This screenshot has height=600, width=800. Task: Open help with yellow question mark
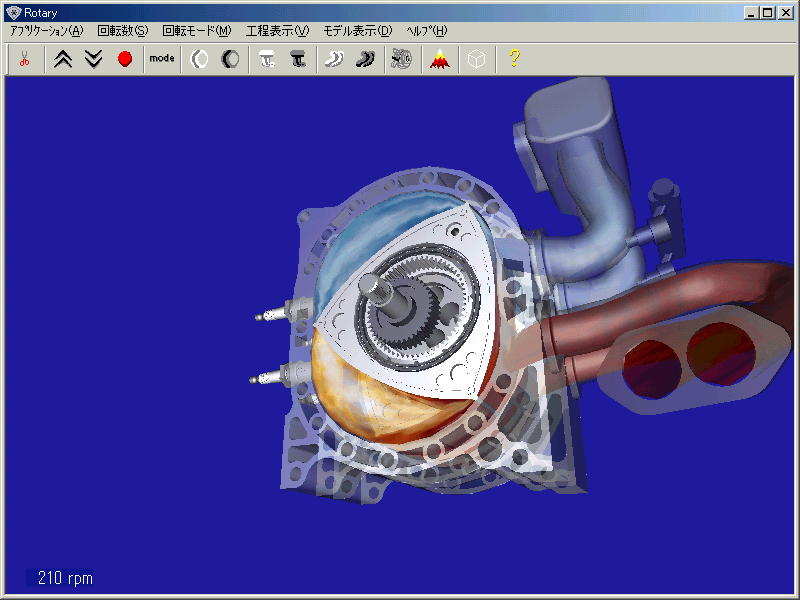514,59
